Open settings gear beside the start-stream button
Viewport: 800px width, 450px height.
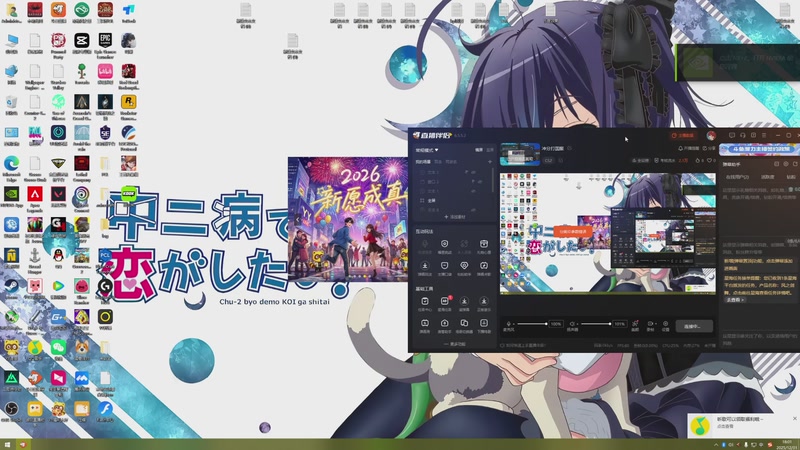click(665, 325)
